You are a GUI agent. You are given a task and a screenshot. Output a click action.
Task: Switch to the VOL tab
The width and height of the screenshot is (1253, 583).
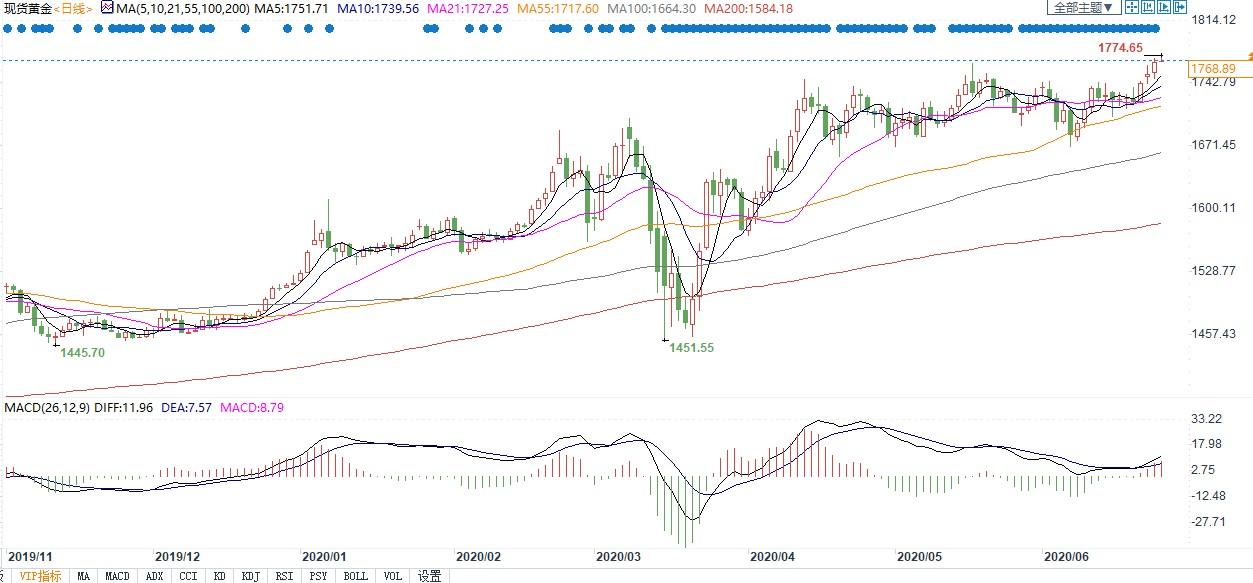[393, 576]
